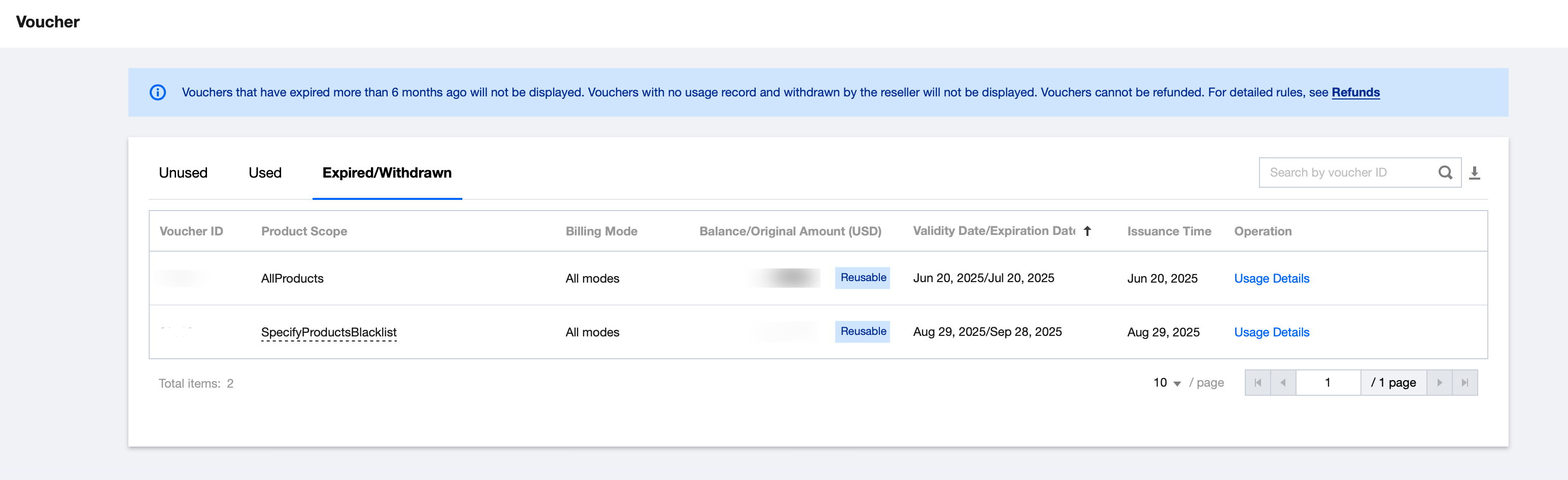Click the SpecifyProductsBlacklist product scope text
The image size is (1568, 480).
[329, 332]
